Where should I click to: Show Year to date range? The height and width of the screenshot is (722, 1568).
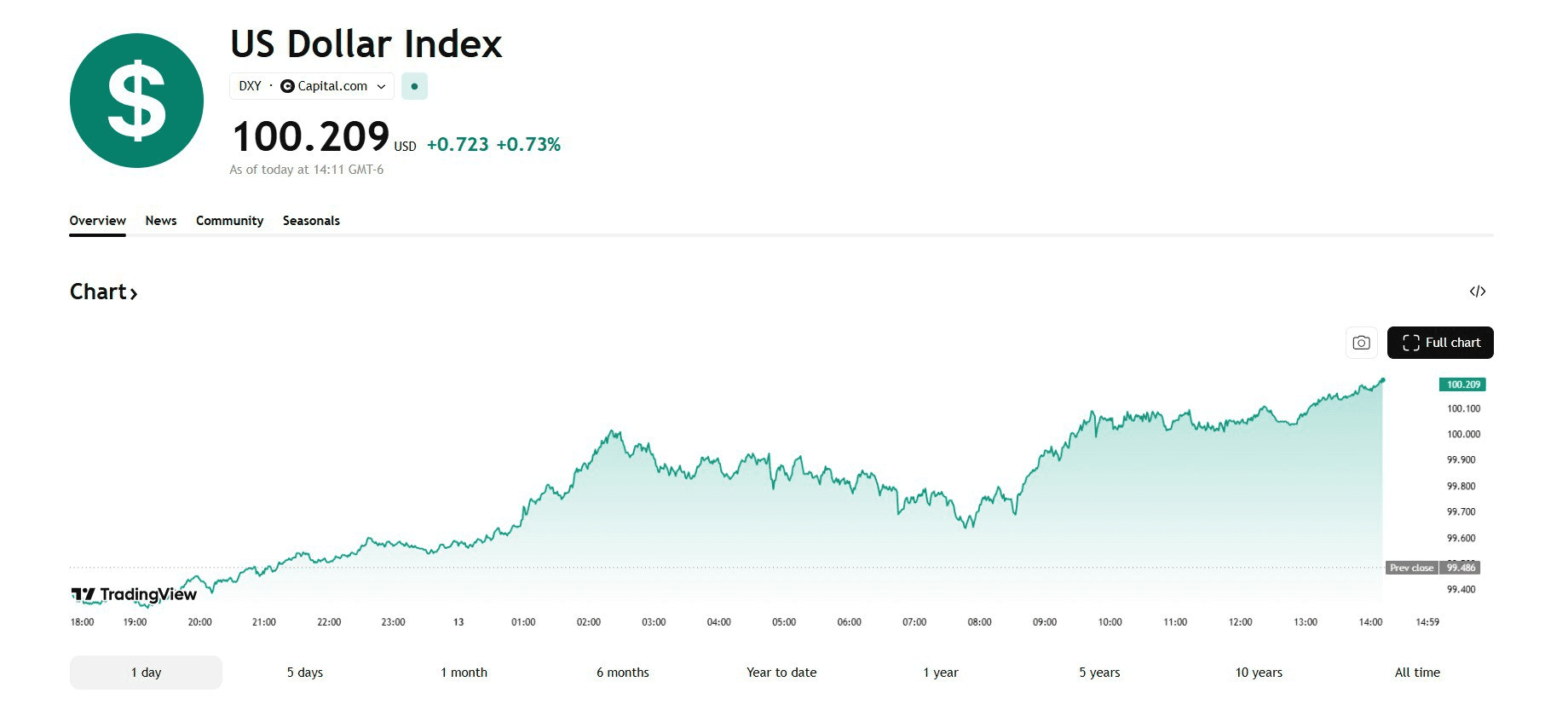coord(781,673)
